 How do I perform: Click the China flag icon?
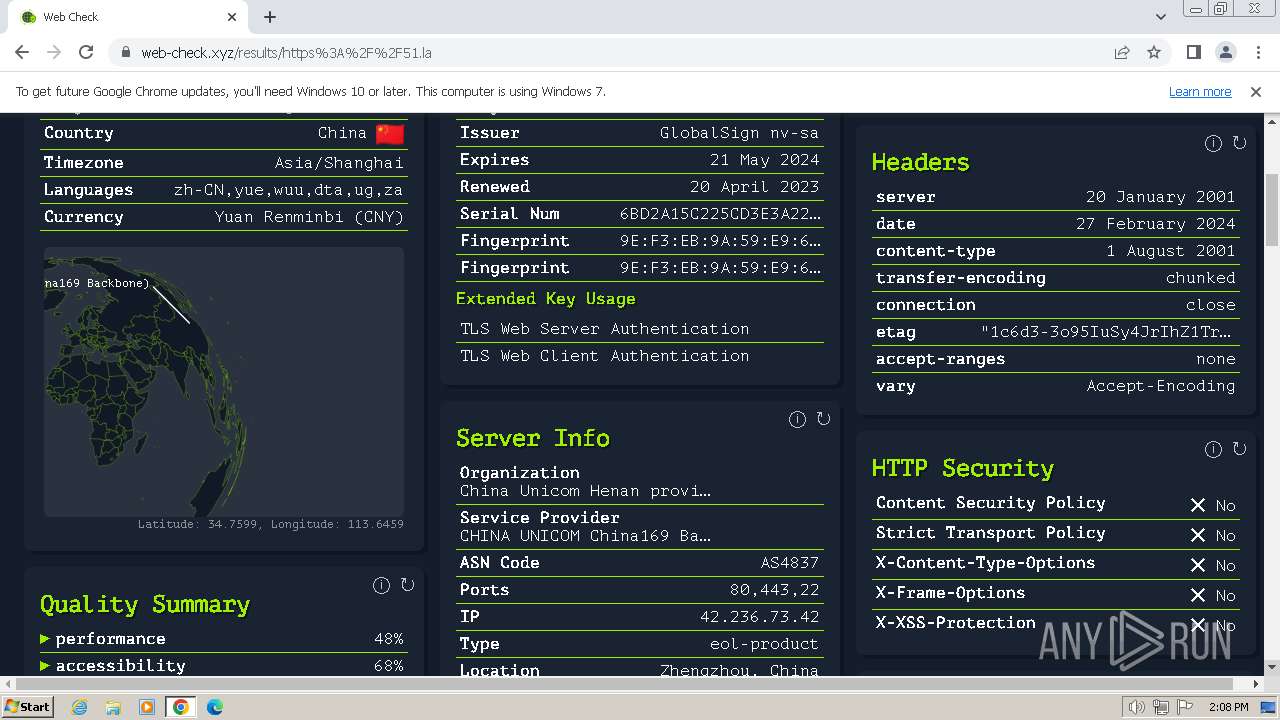390,133
